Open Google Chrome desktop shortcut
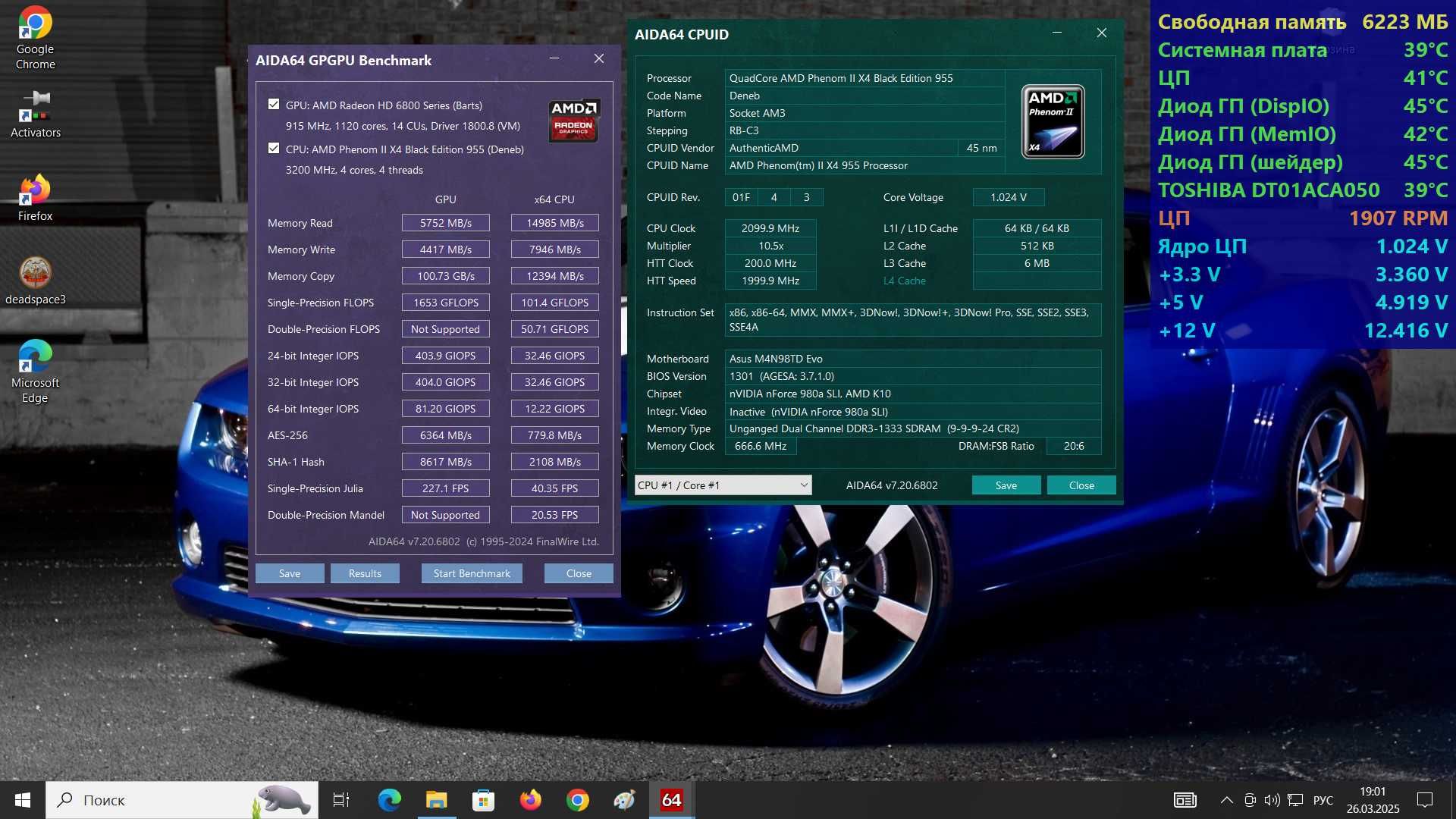1456x819 pixels. tap(35, 38)
